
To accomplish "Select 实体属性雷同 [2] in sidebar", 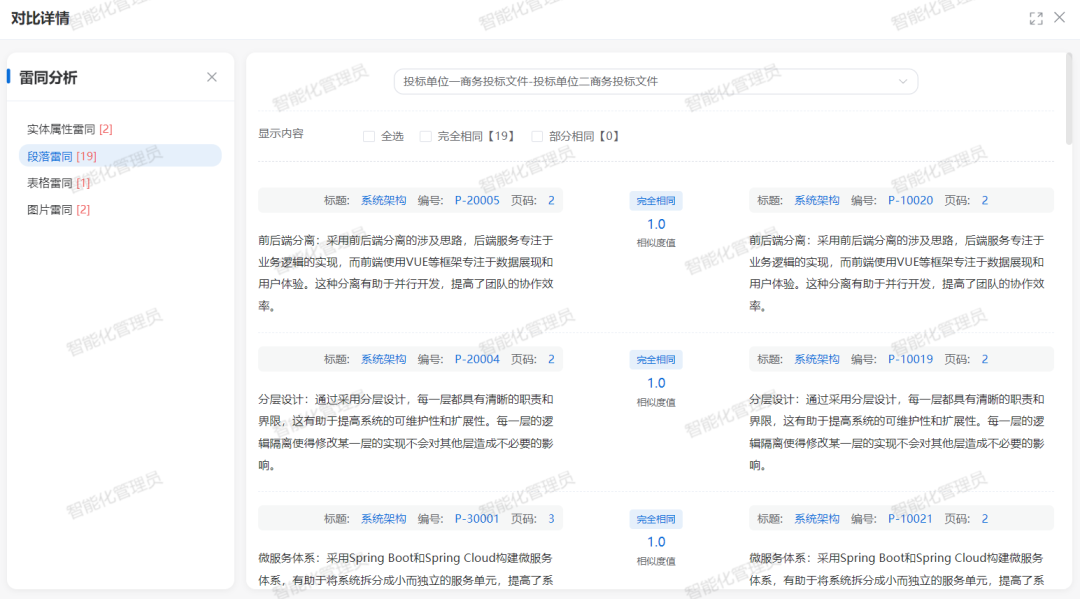I will point(69,129).
